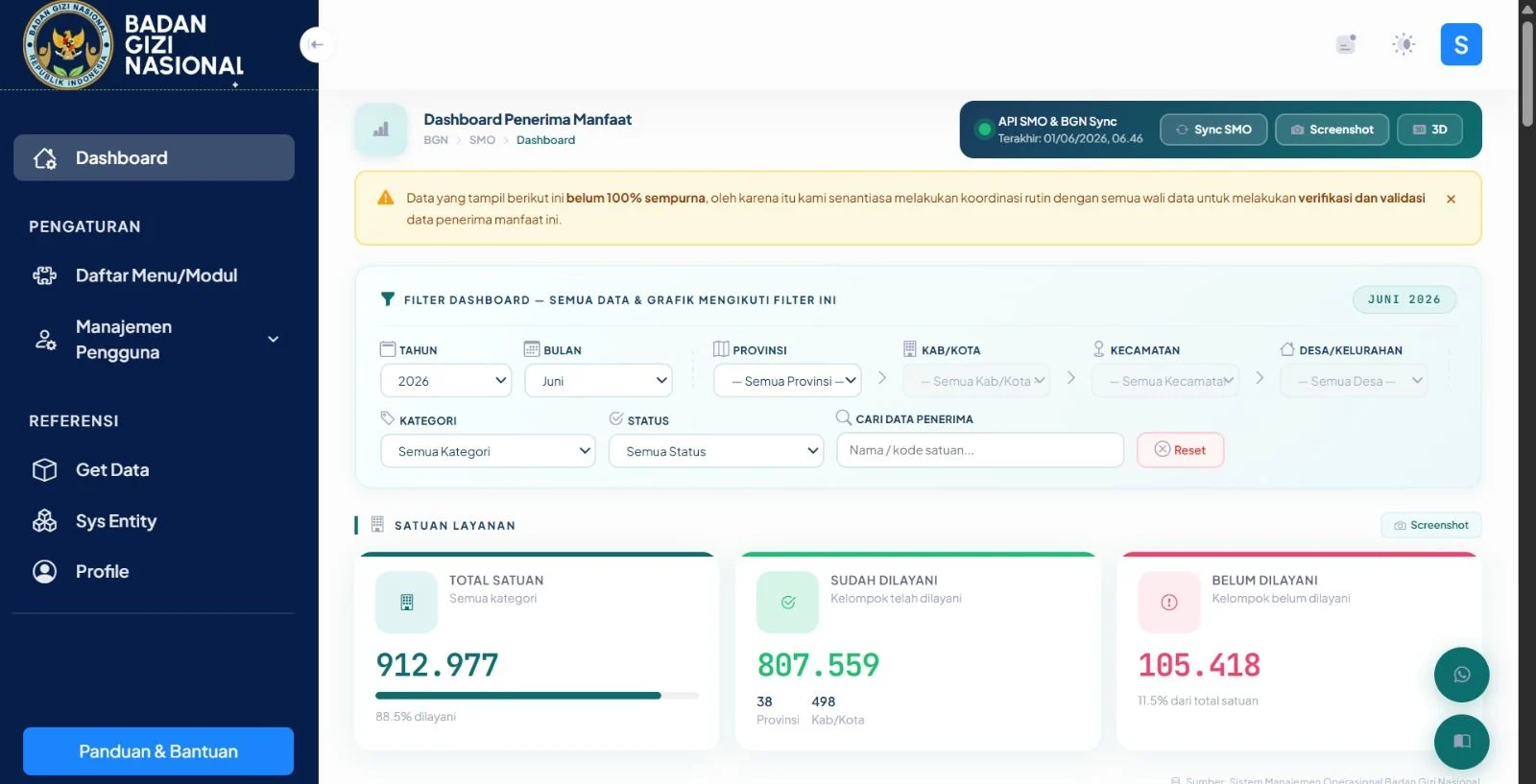The width and height of the screenshot is (1536, 784).
Task: Open Semua Desa dropdown
Action: tap(1354, 381)
